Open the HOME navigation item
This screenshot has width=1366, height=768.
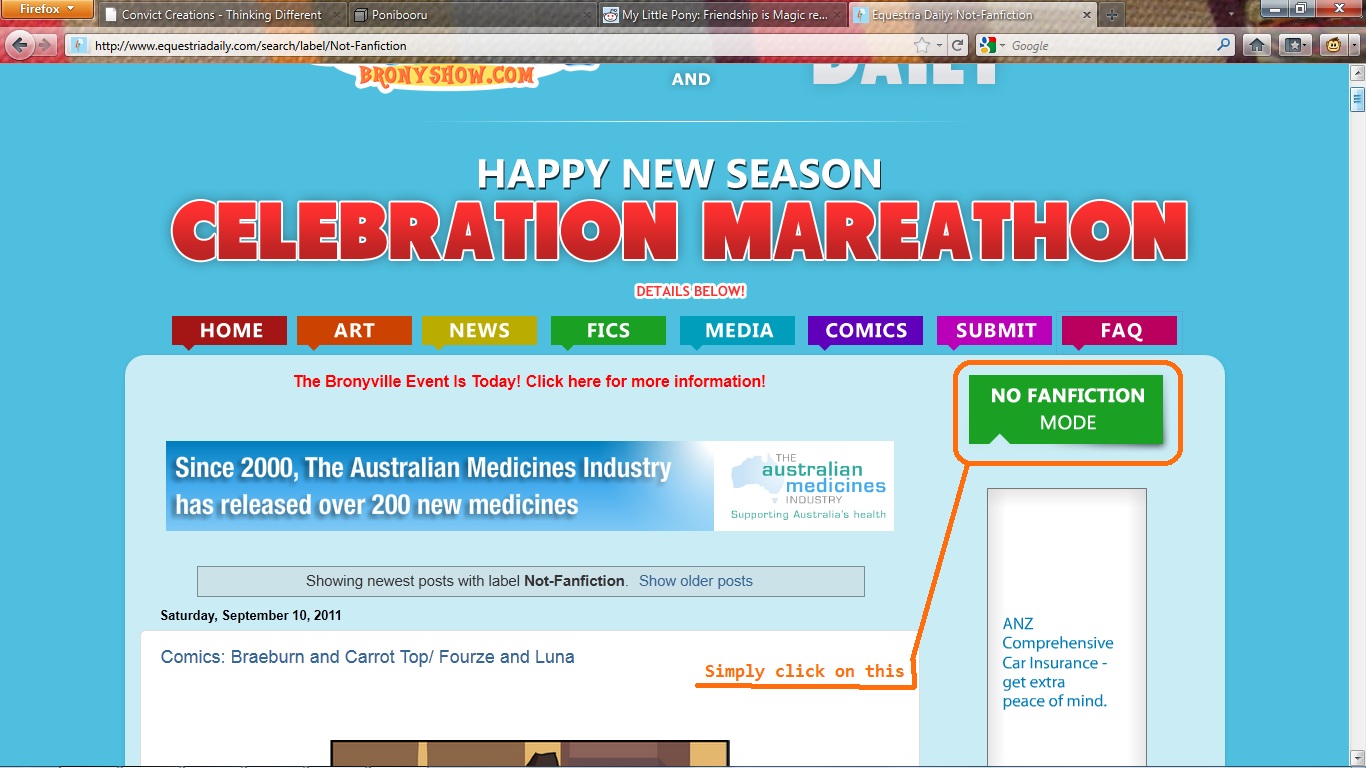(230, 331)
